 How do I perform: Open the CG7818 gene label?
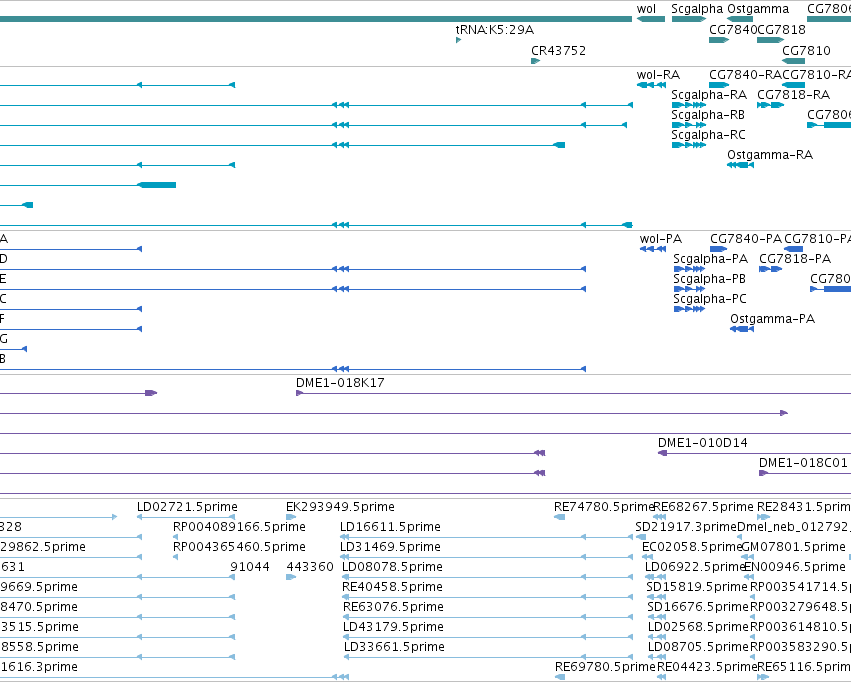click(782, 30)
